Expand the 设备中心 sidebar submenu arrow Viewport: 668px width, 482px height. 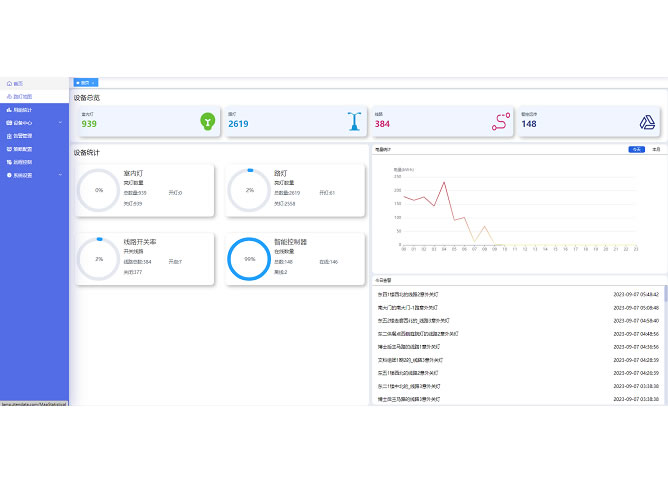pos(61,122)
